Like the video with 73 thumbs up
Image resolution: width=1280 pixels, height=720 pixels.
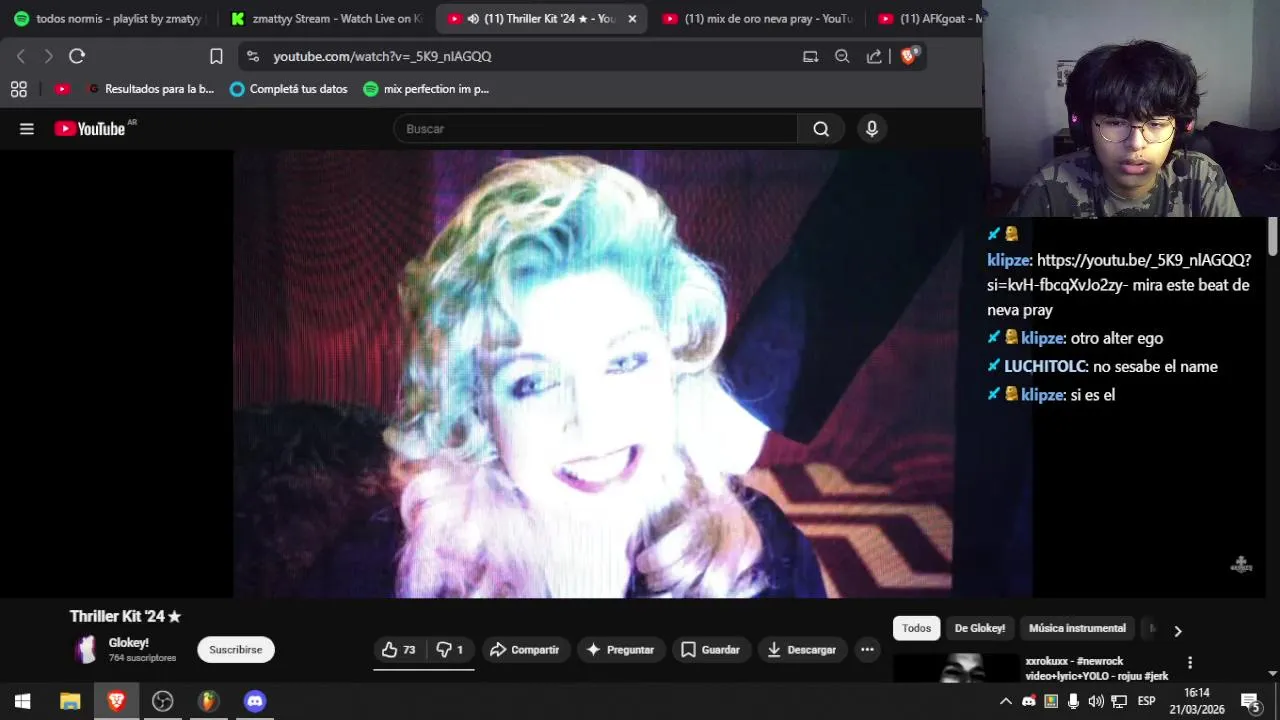coord(398,650)
